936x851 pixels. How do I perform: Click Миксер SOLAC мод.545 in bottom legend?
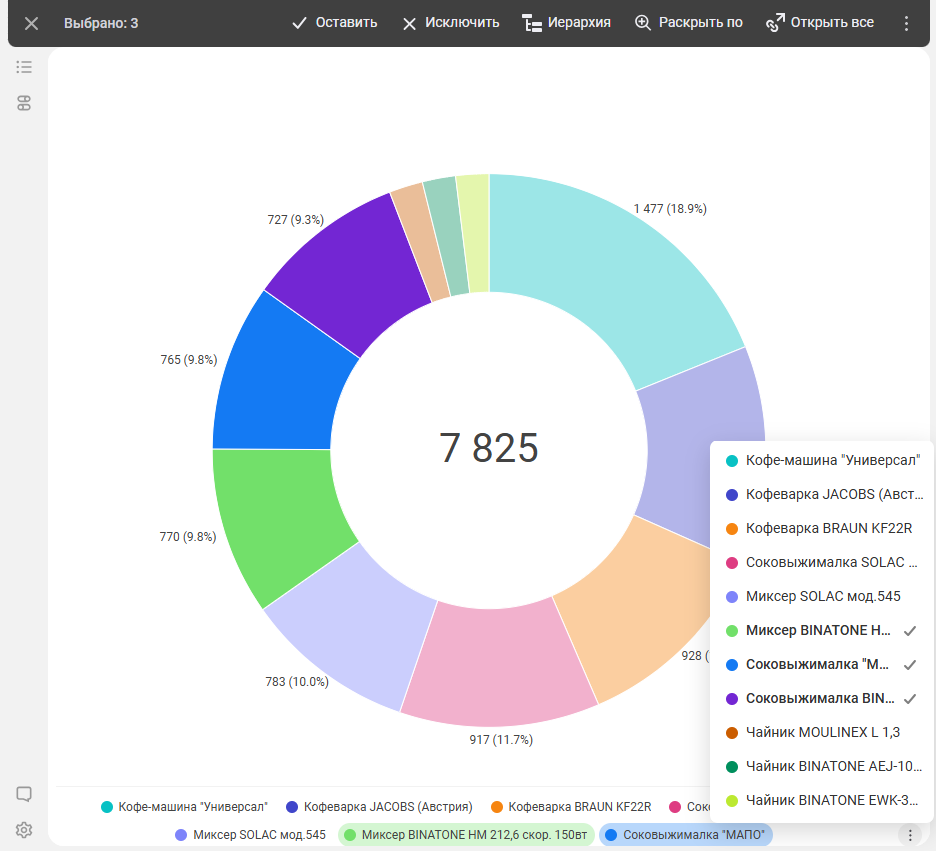click(x=250, y=835)
